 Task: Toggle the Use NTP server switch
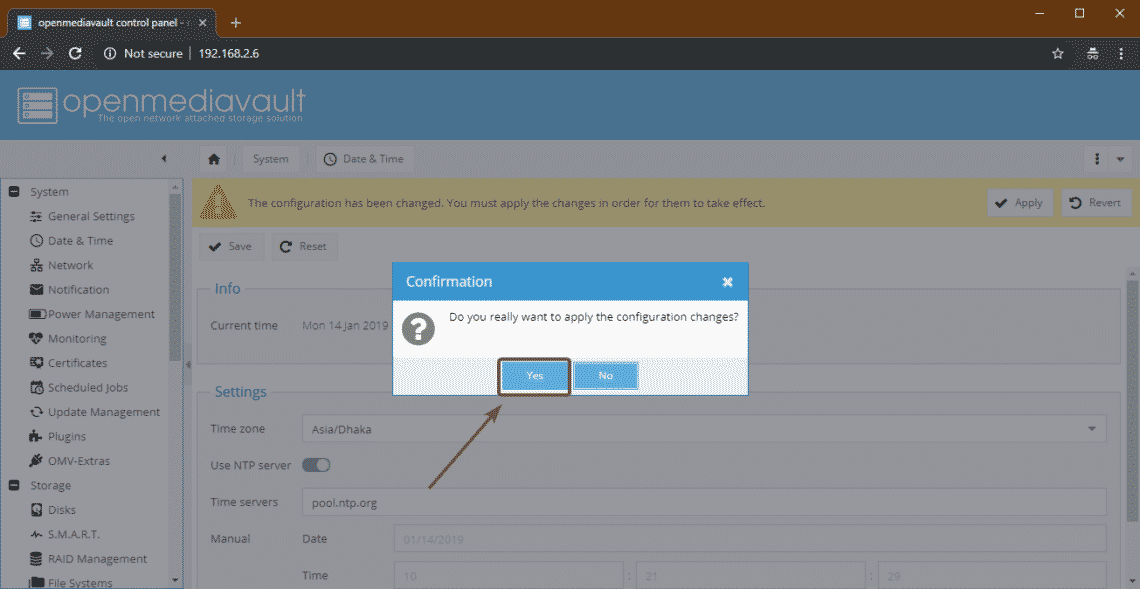316,465
